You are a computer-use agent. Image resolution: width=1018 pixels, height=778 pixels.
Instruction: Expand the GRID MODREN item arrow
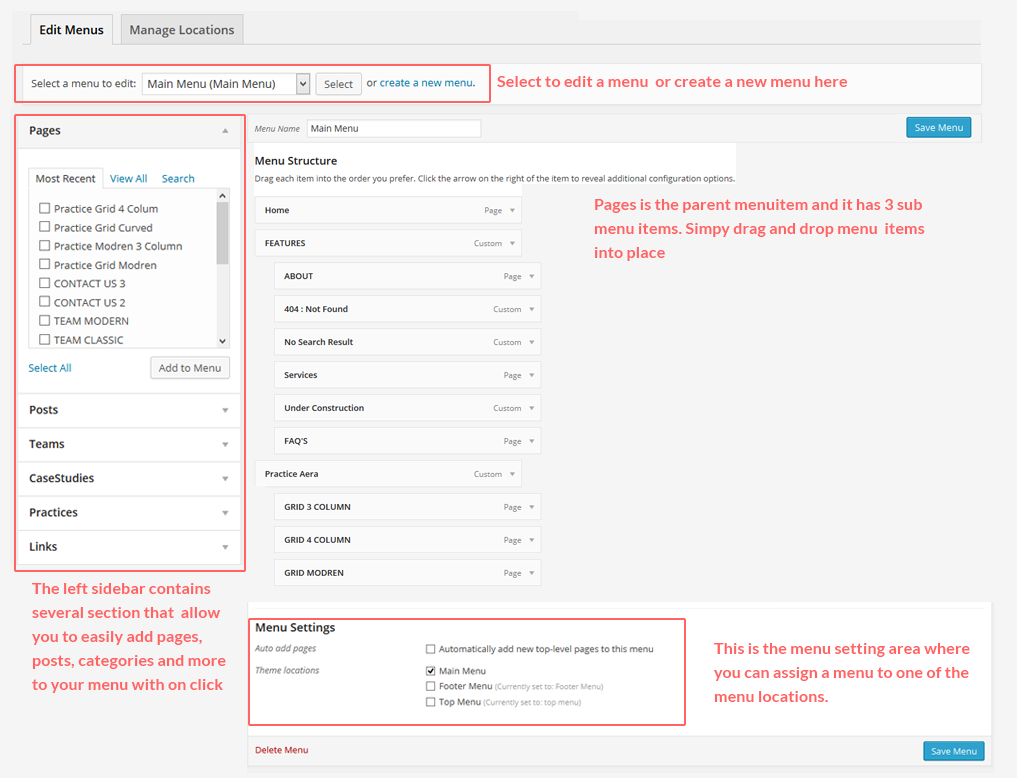531,574
